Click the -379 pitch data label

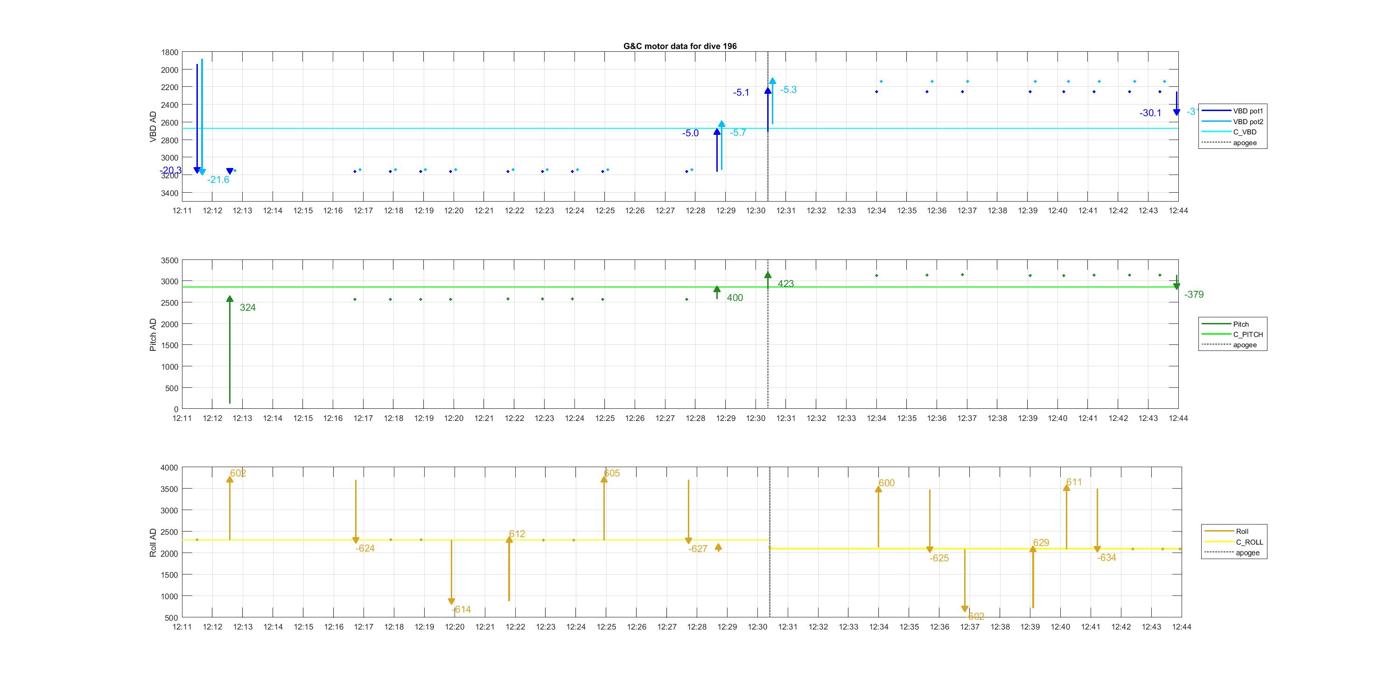pos(1194,295)
